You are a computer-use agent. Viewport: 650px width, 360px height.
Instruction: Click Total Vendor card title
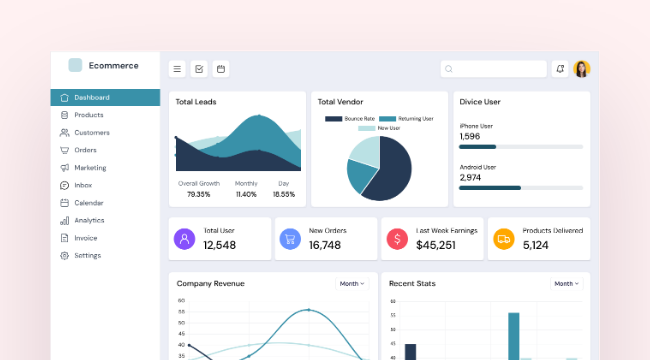click(x=340, y=102)
